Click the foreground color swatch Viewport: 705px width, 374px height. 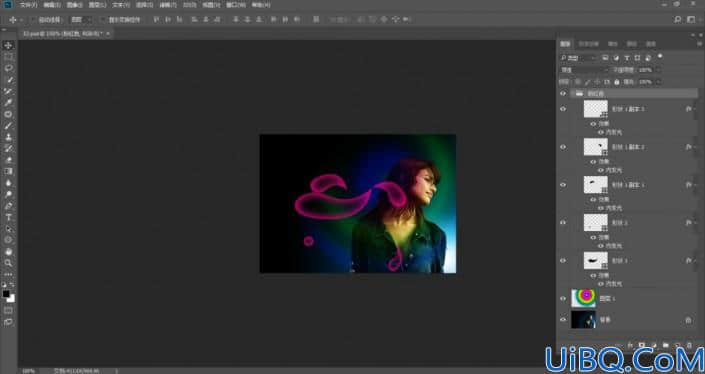coord(6,294)
